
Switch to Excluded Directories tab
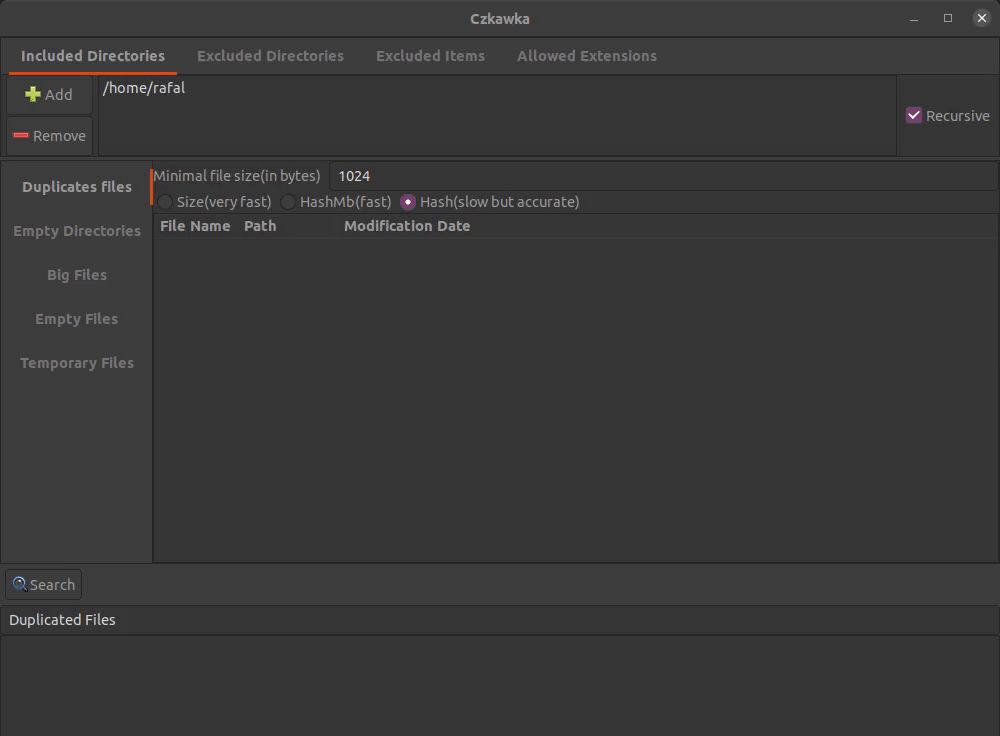(270, 56)
